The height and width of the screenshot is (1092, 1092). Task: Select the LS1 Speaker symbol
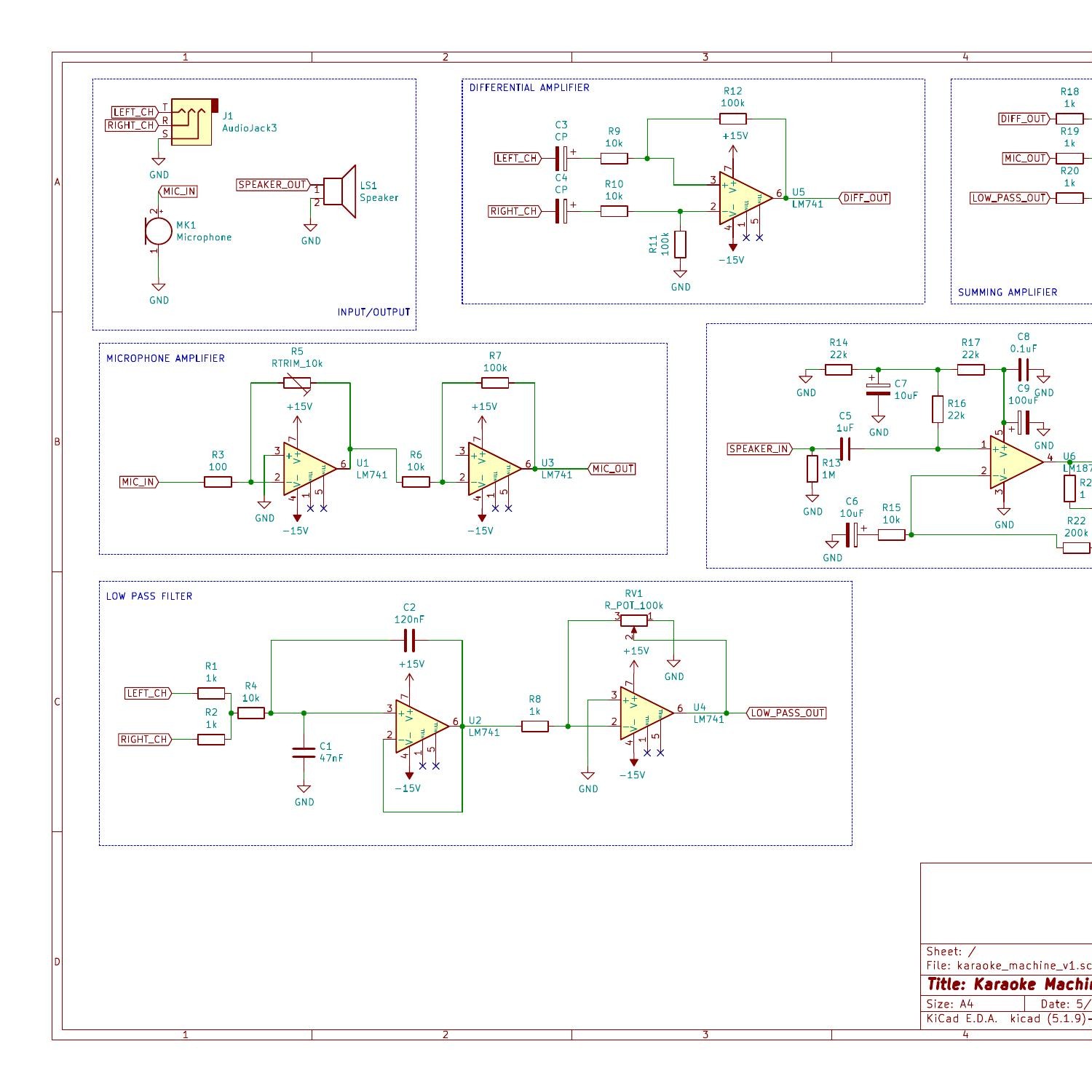341,193
